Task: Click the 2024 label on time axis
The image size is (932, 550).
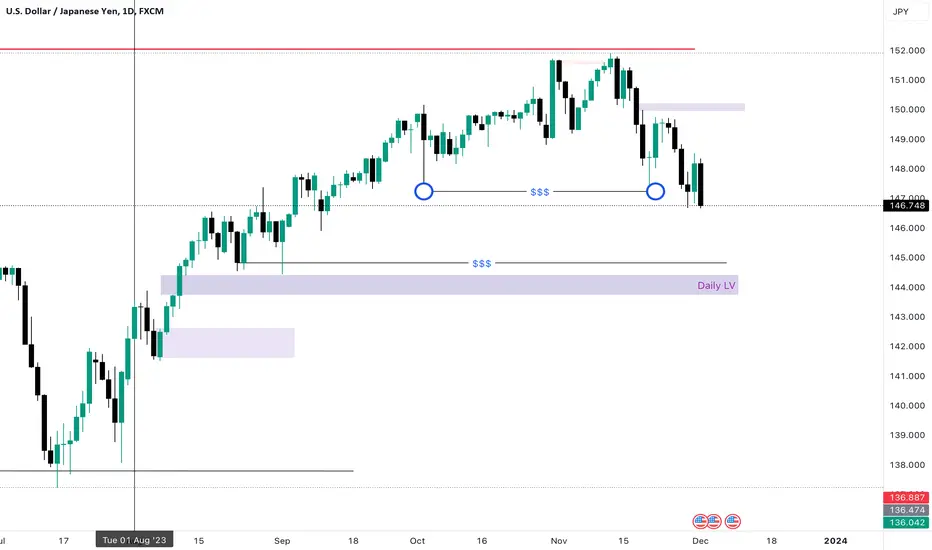Action: (x=836, y=540)
